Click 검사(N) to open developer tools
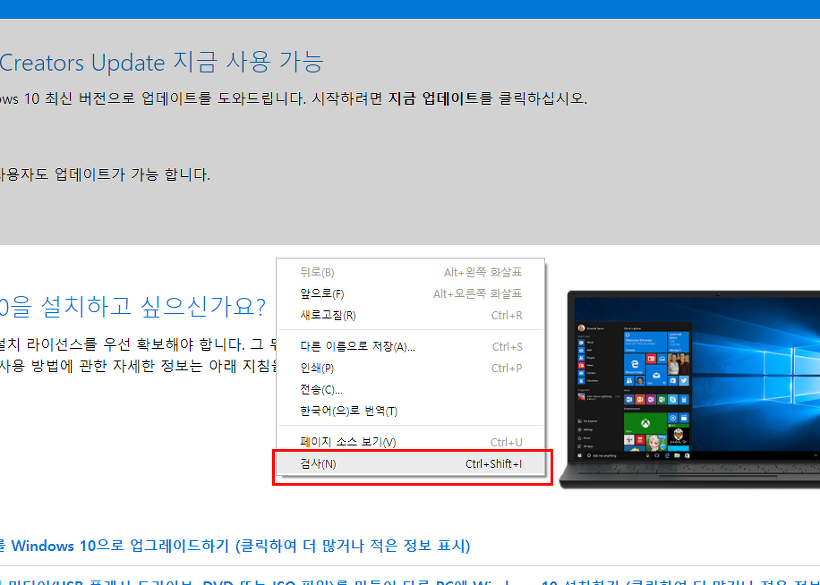The image size is (820, 585). [x=411, y=464]
